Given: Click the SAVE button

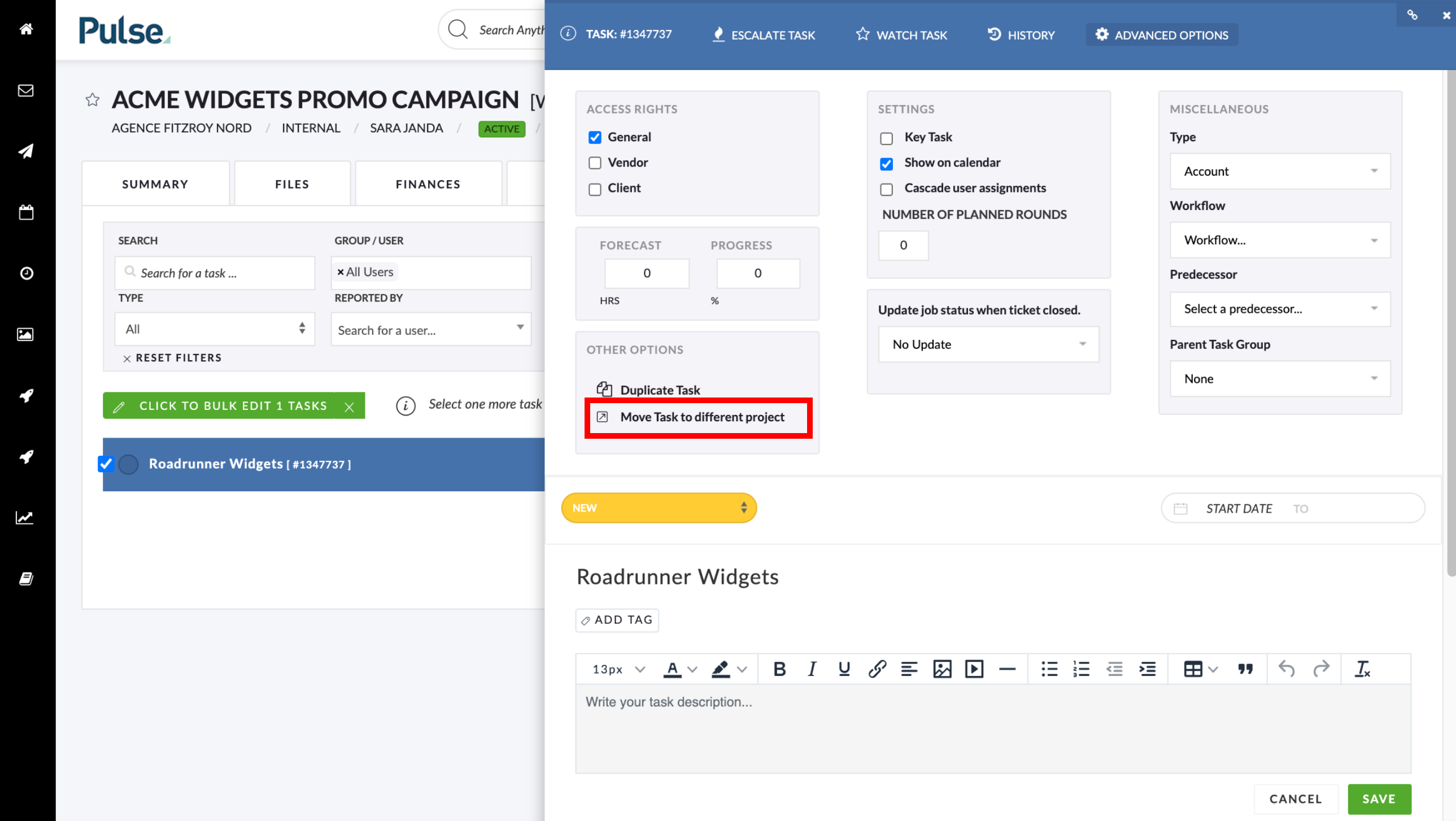Looking at the screenshot, I should 1379,799.
